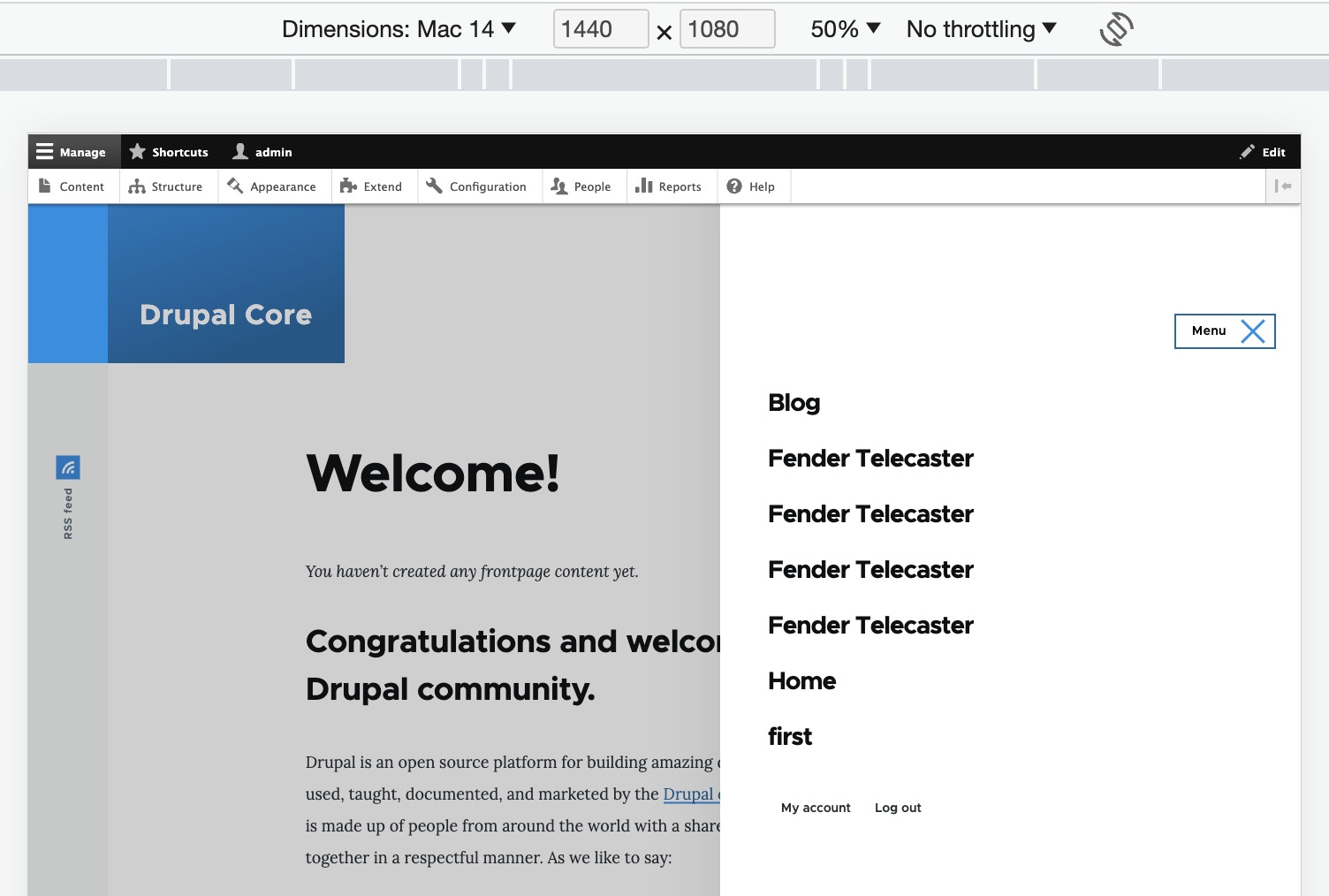Click the People icon in the toolbar
This screenshot has width=1329, height=896.
click(x=559, y=186)
